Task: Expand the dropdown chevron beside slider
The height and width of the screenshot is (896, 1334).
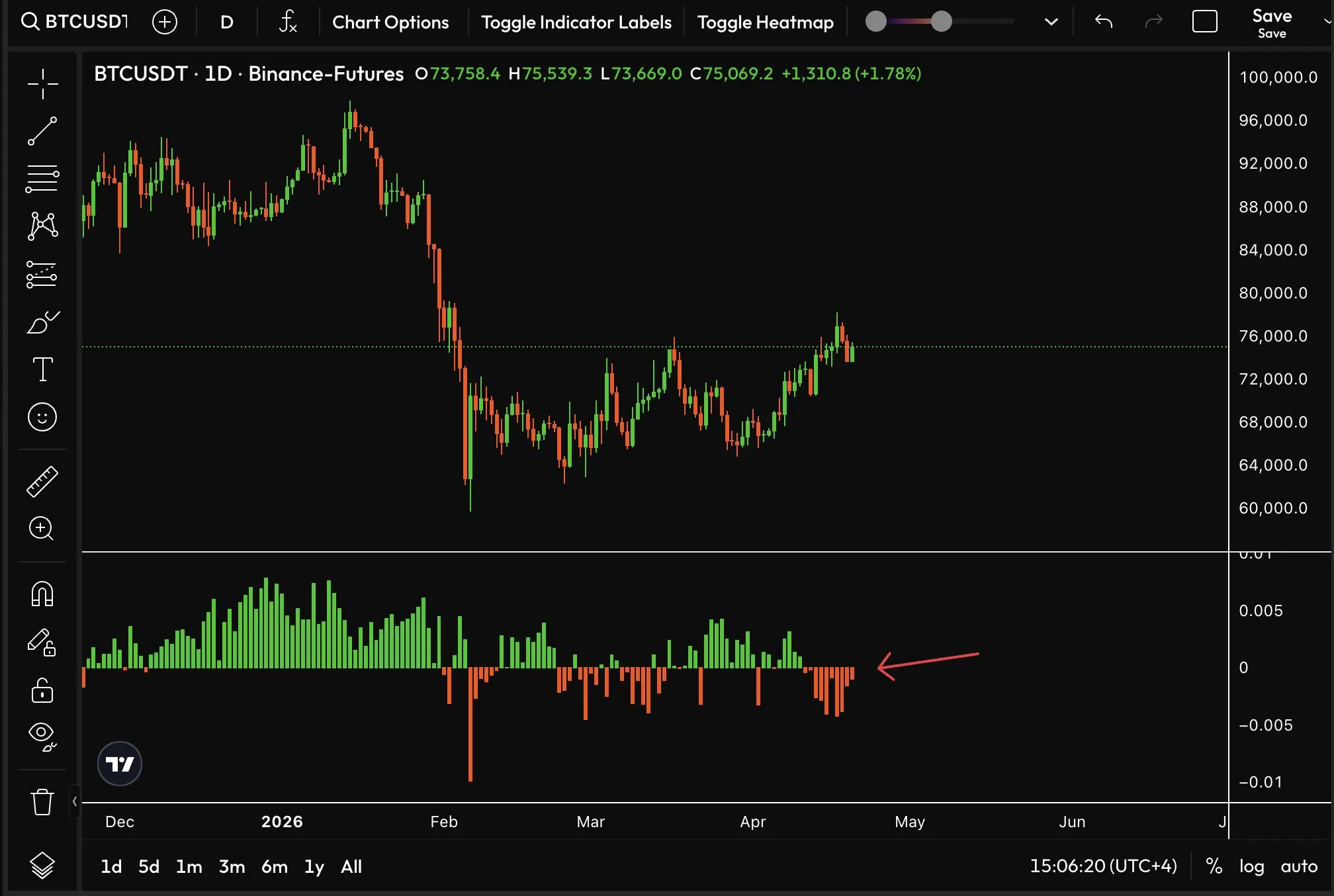Action: [1051, 22]
